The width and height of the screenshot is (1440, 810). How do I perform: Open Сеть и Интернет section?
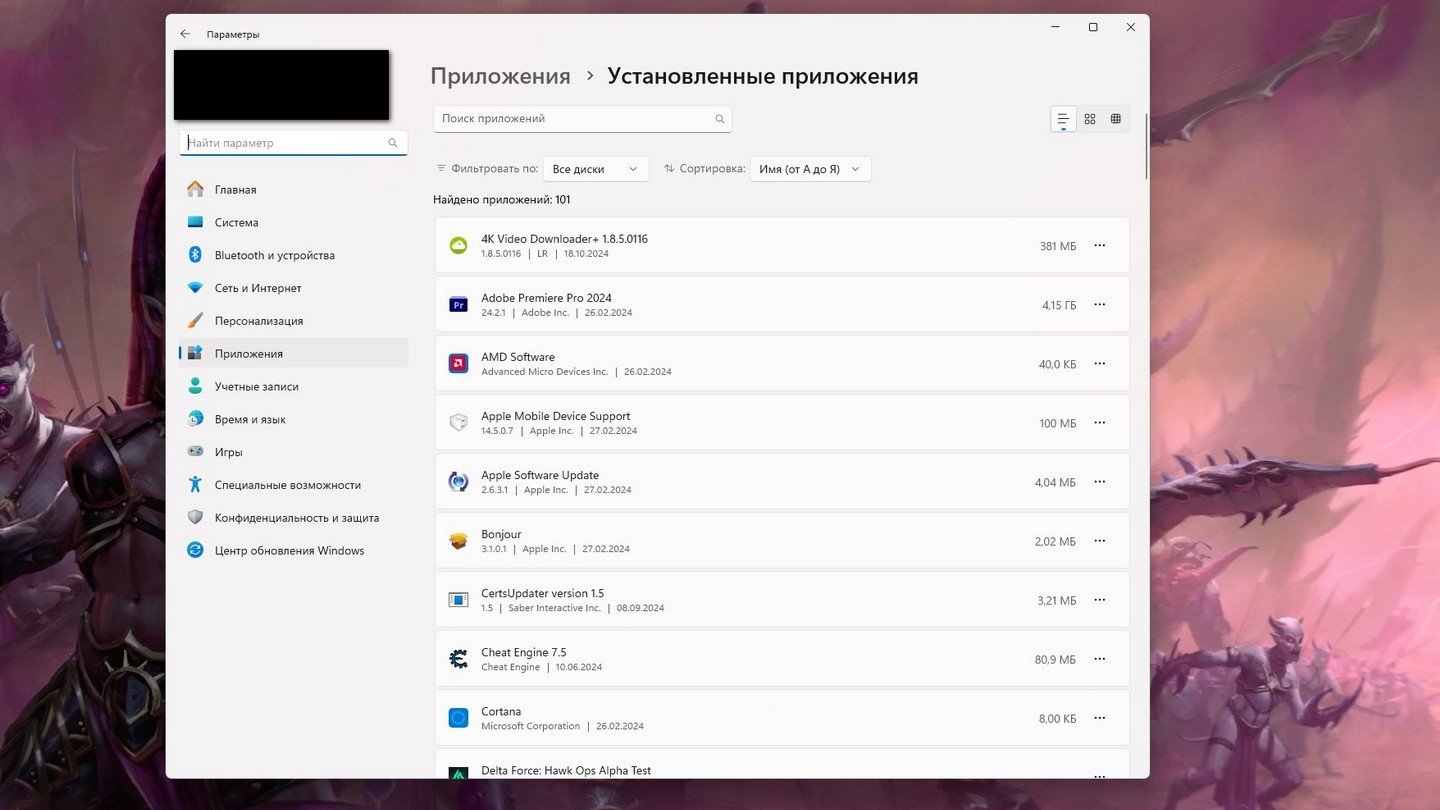point(294,288)
